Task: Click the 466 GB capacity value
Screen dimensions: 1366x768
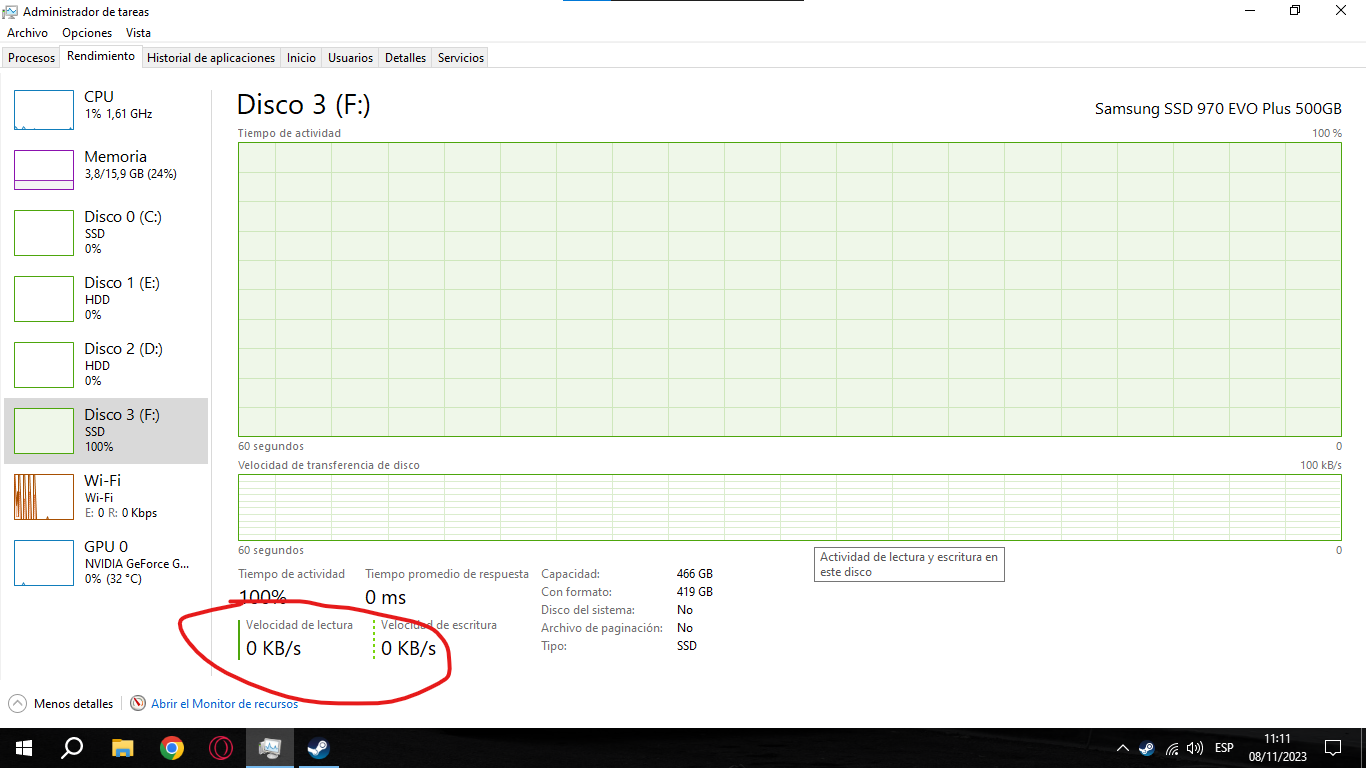Action: tap(695, 574)
